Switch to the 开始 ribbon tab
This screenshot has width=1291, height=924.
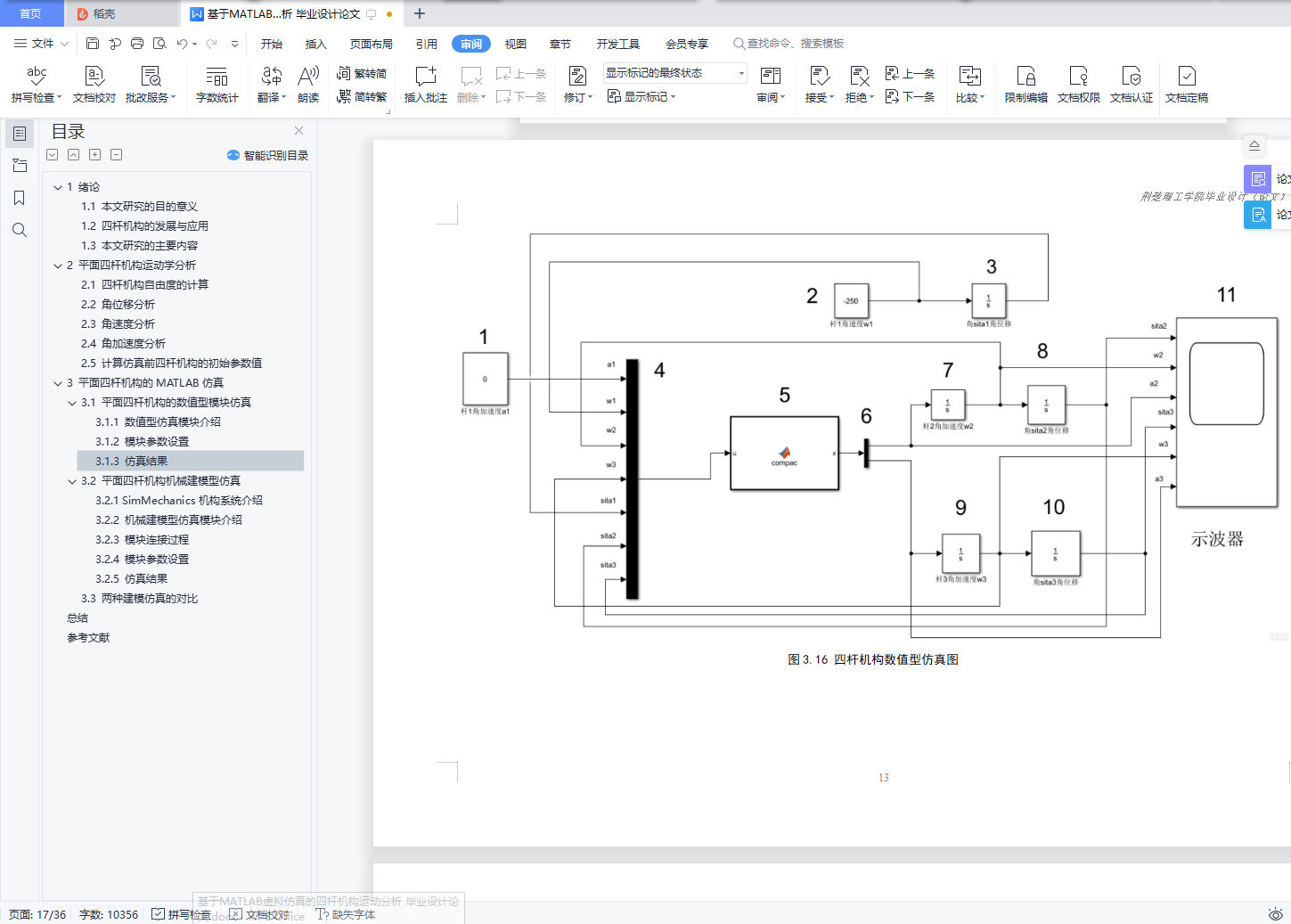(272, 44)
